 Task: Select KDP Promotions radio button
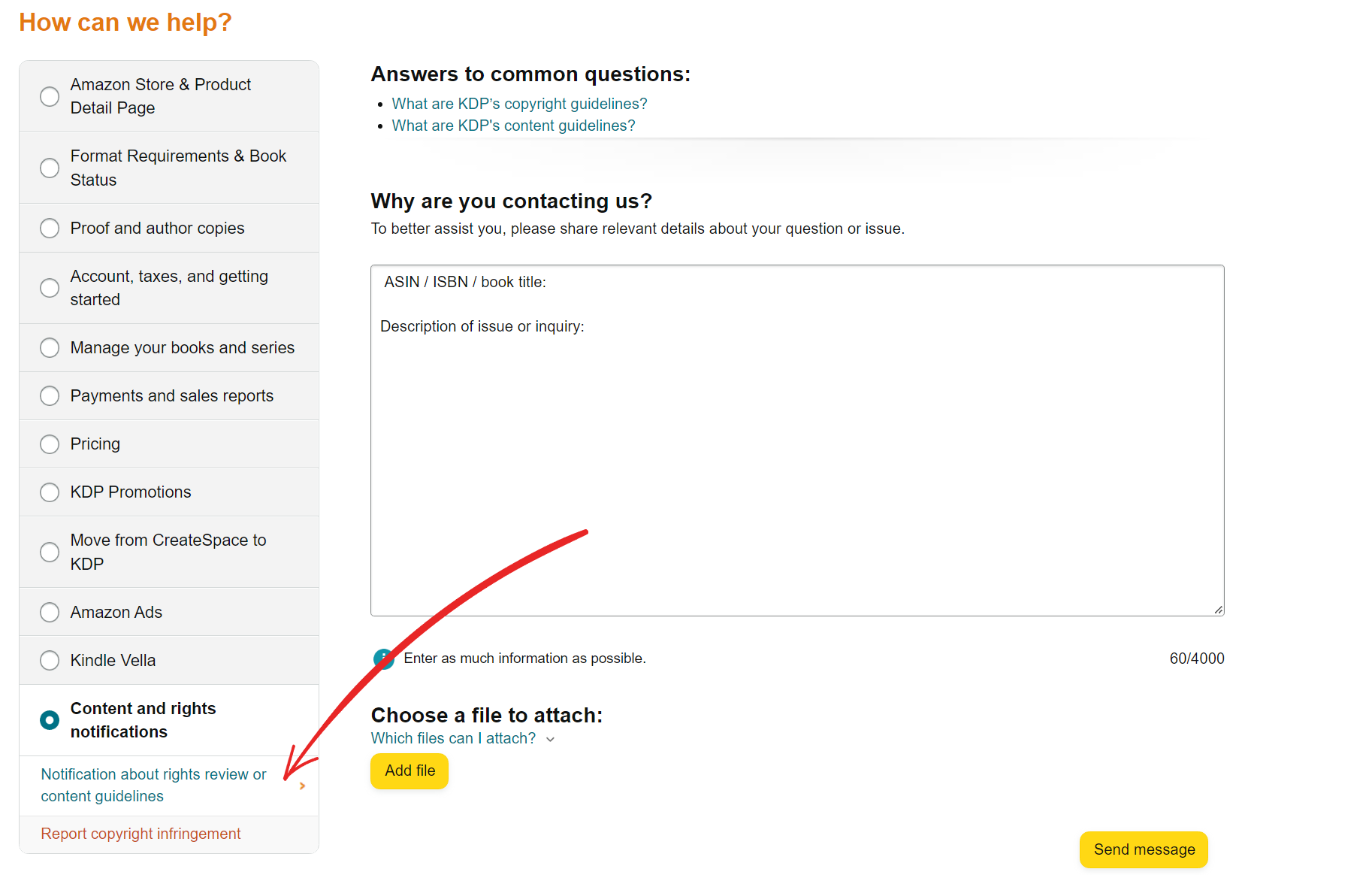[50, 492]
